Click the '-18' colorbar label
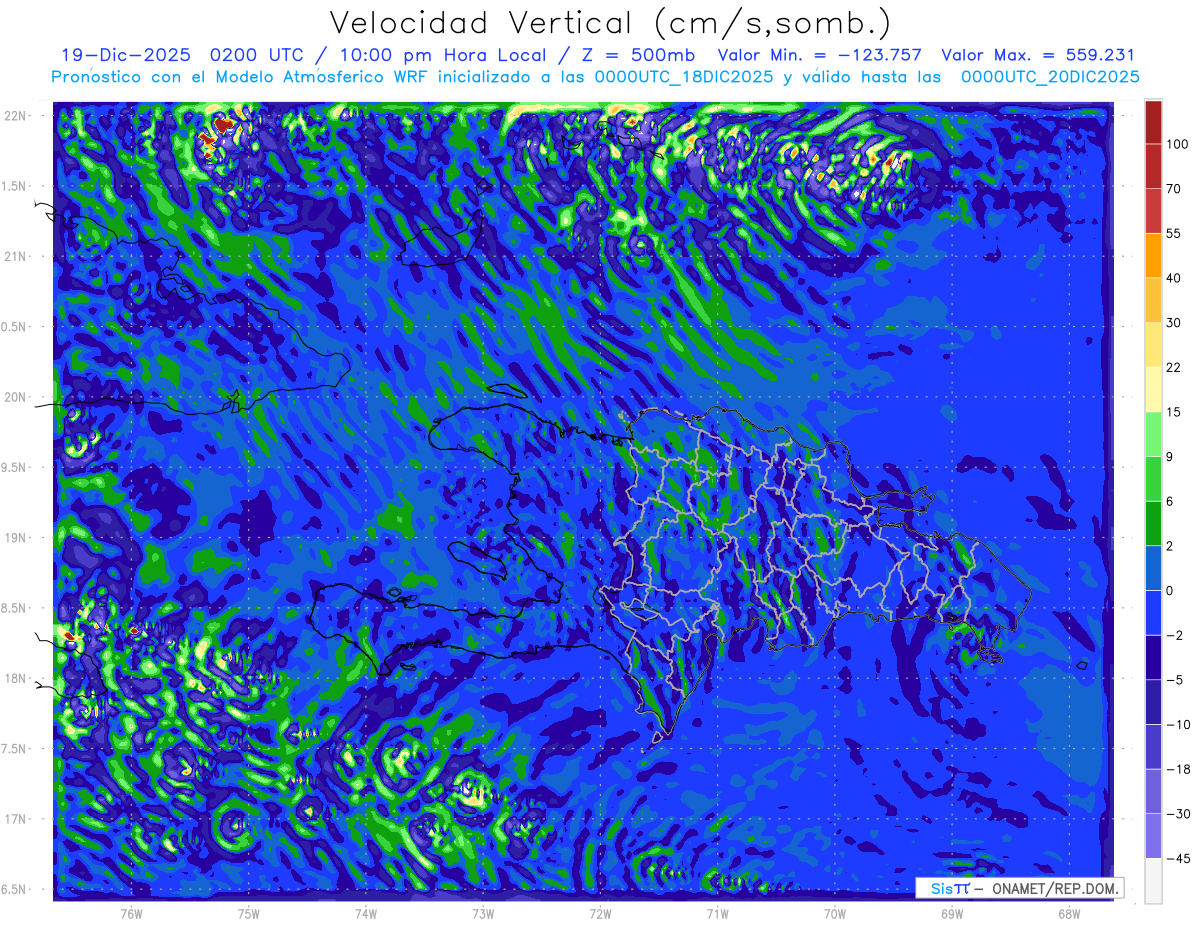This screenshot has height=927, width=1200. coord(1178,769)
